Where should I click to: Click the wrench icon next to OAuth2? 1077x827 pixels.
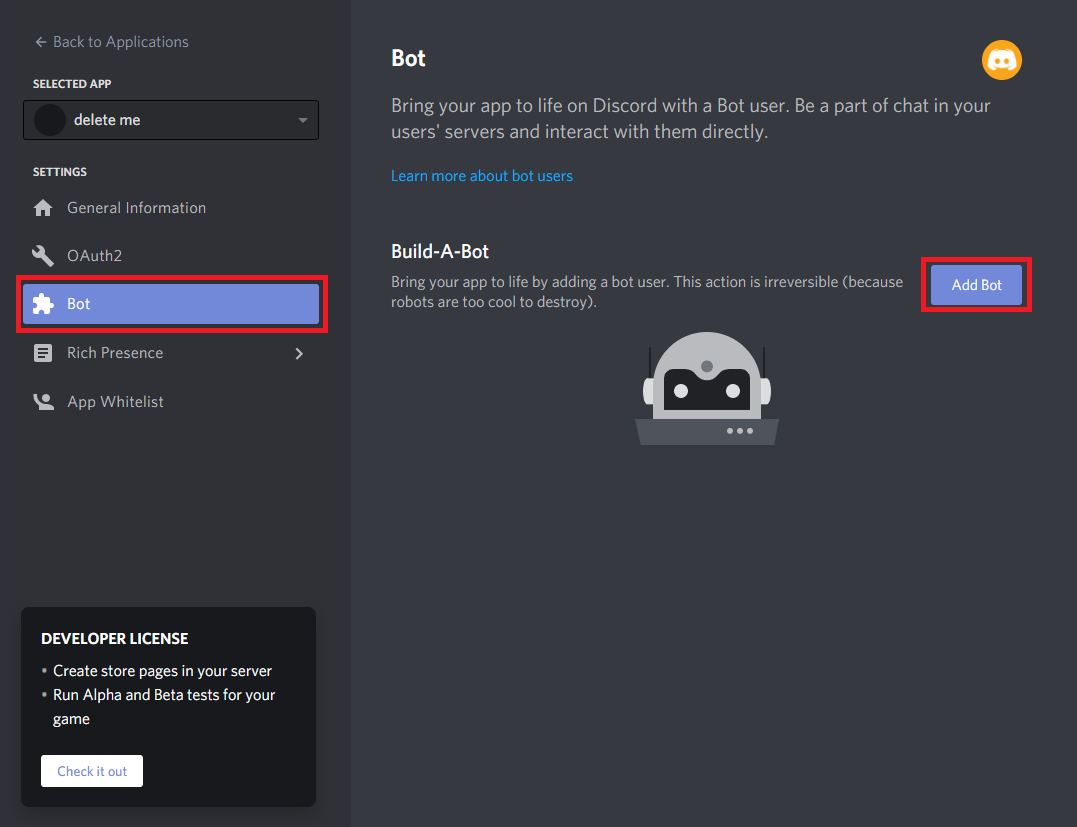tap(43, 255)
